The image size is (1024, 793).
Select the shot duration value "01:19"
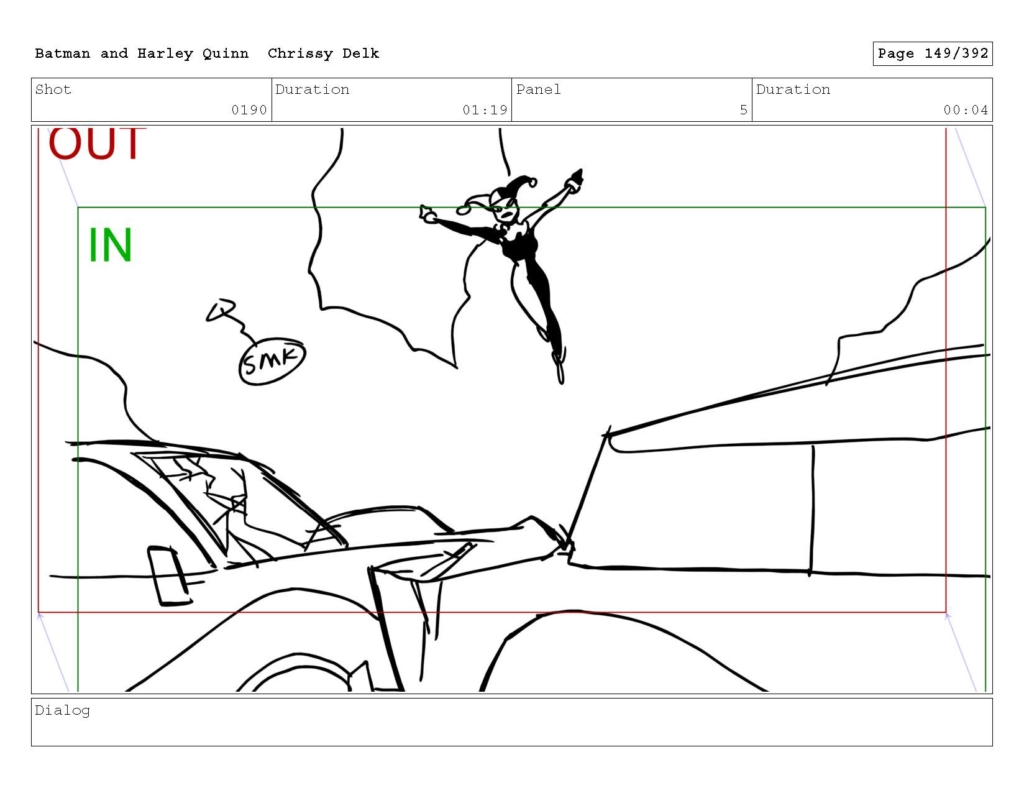click(x=485, y=110)
